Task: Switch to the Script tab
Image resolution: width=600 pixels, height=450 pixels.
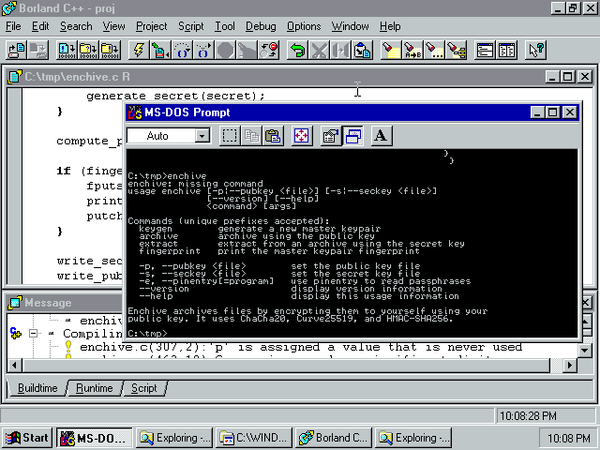Action: (x=144, y=388)
